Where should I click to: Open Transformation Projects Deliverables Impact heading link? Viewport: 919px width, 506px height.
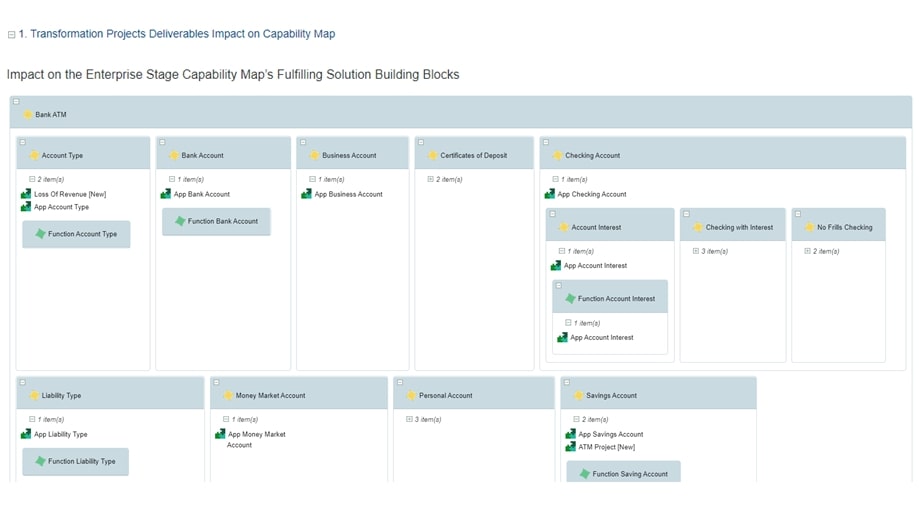tap(182, 34)
